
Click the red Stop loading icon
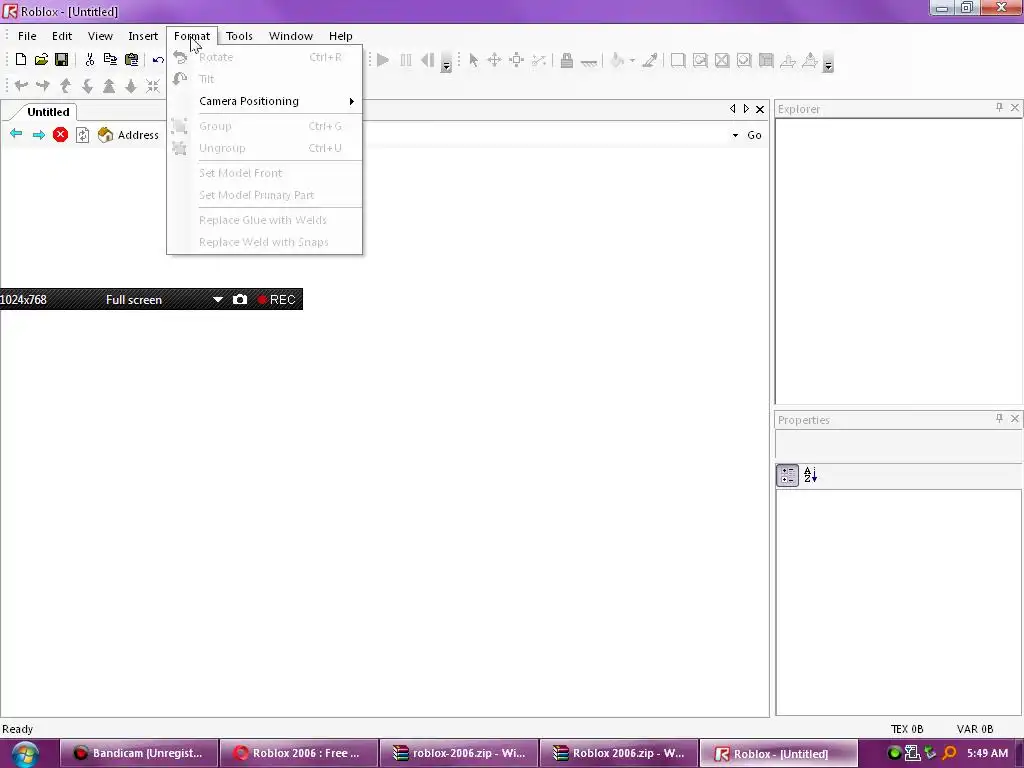click(60, 135)
